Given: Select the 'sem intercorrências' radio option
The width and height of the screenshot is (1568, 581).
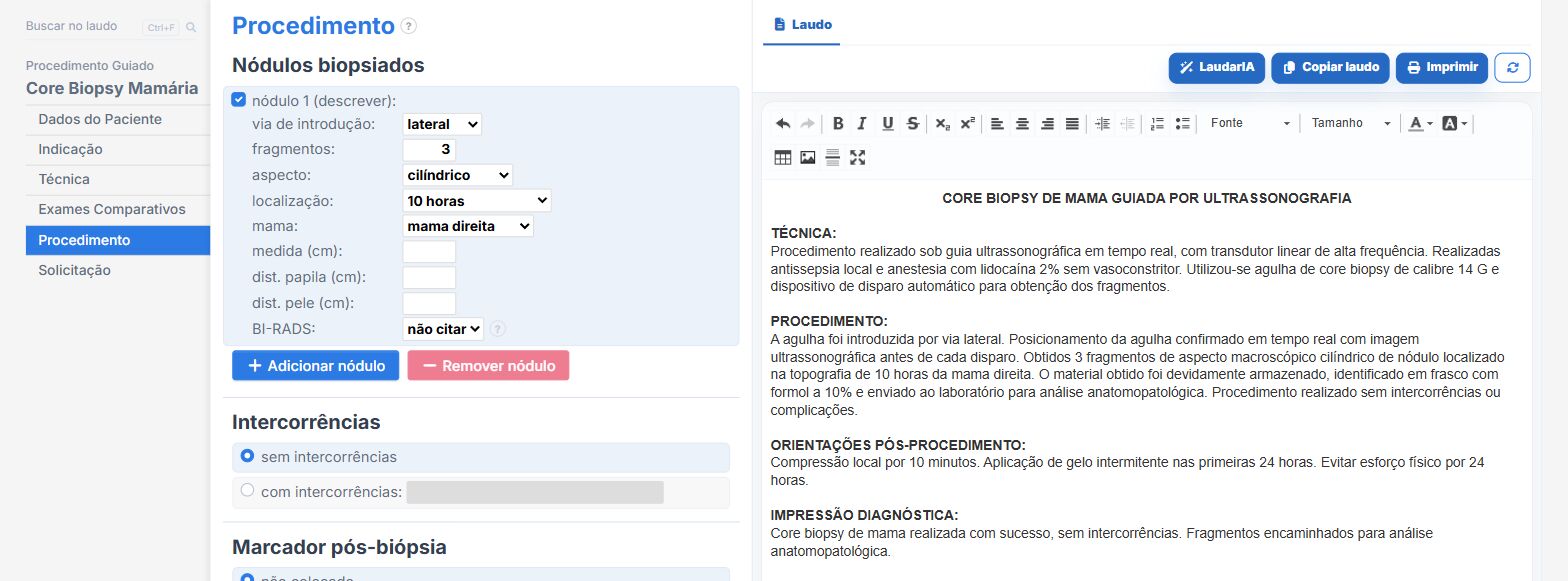Looking at the screenshot, I should [x=247, y=457].
